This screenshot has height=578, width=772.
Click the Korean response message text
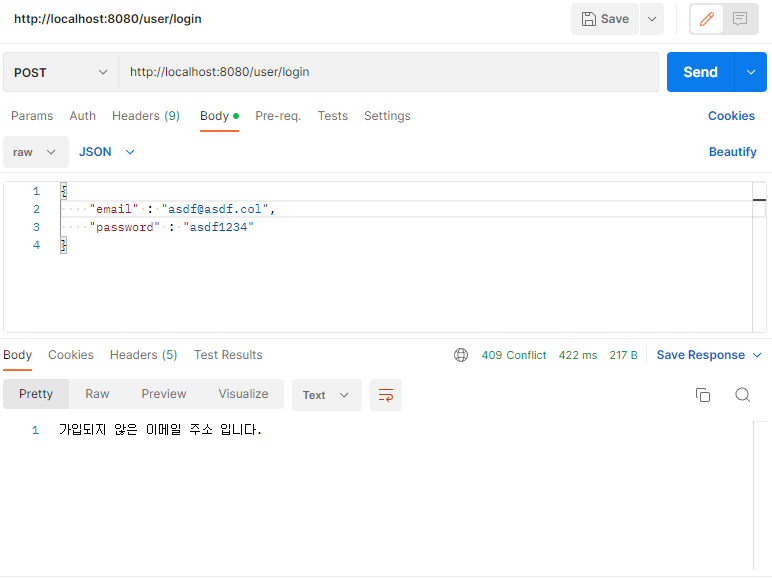pyautogui.click(x=160, y=430)
